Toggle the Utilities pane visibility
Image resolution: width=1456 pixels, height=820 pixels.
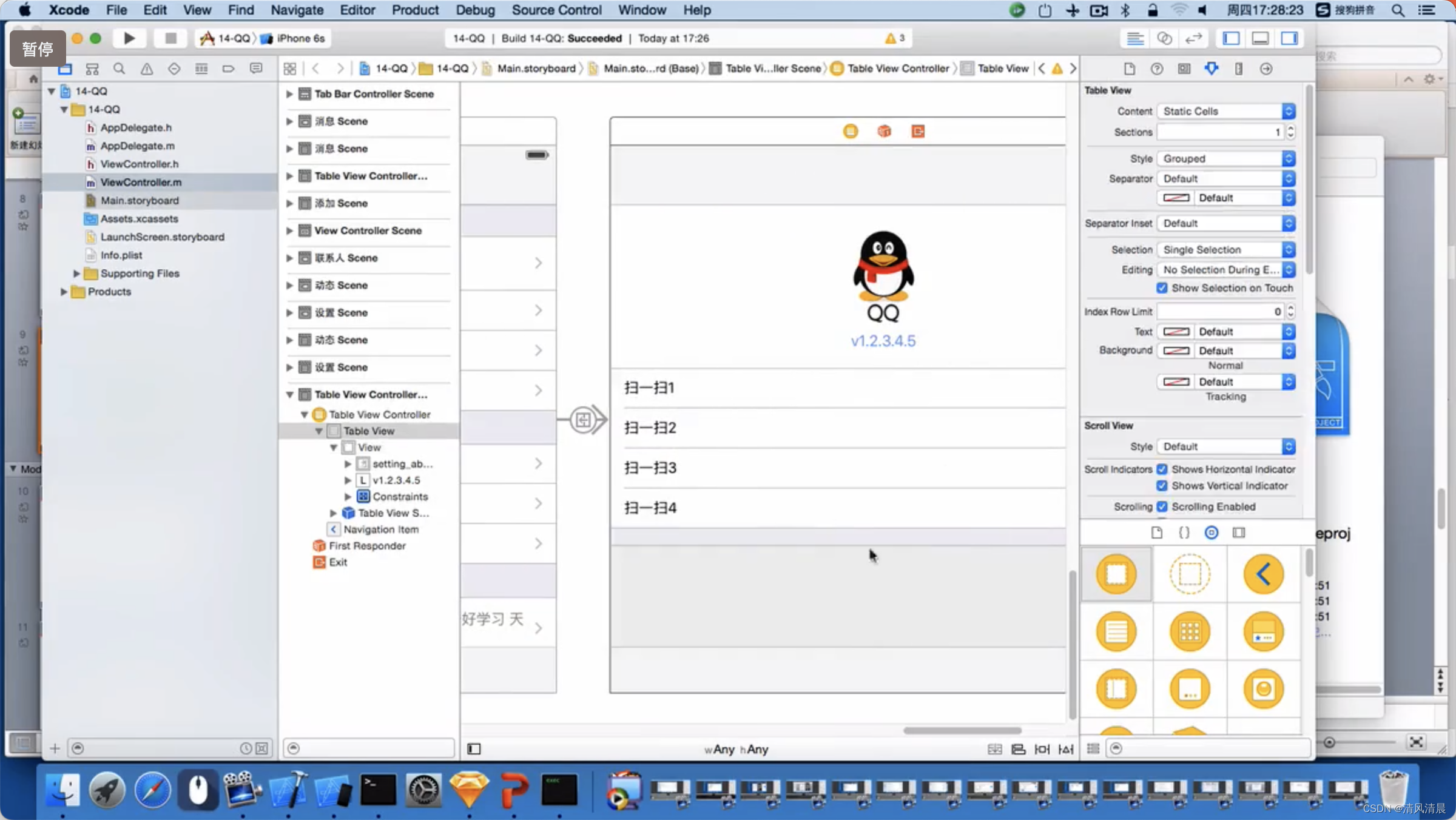tap(1289, 38)
